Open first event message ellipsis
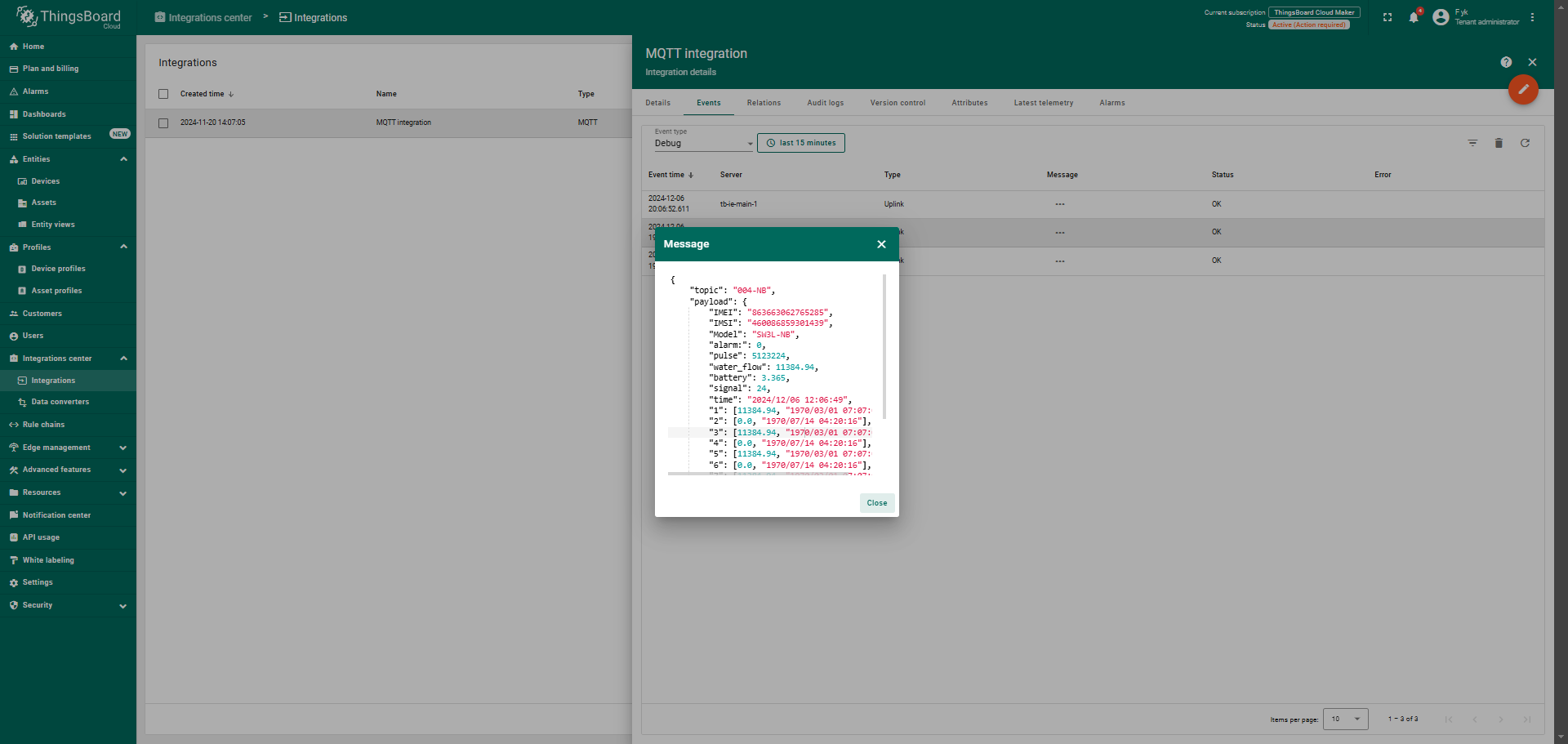 coord(1060,204)
